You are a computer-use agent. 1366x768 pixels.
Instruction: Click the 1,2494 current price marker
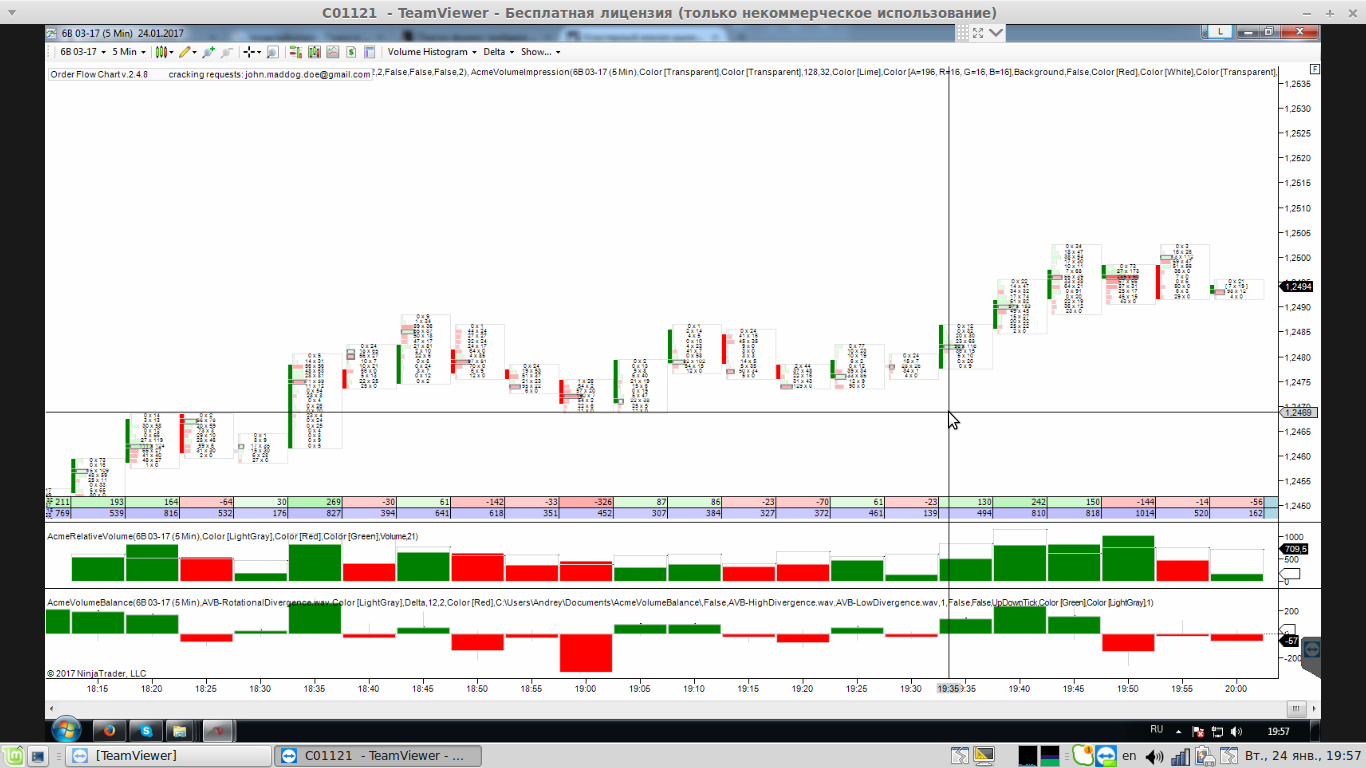point(1297,286)
